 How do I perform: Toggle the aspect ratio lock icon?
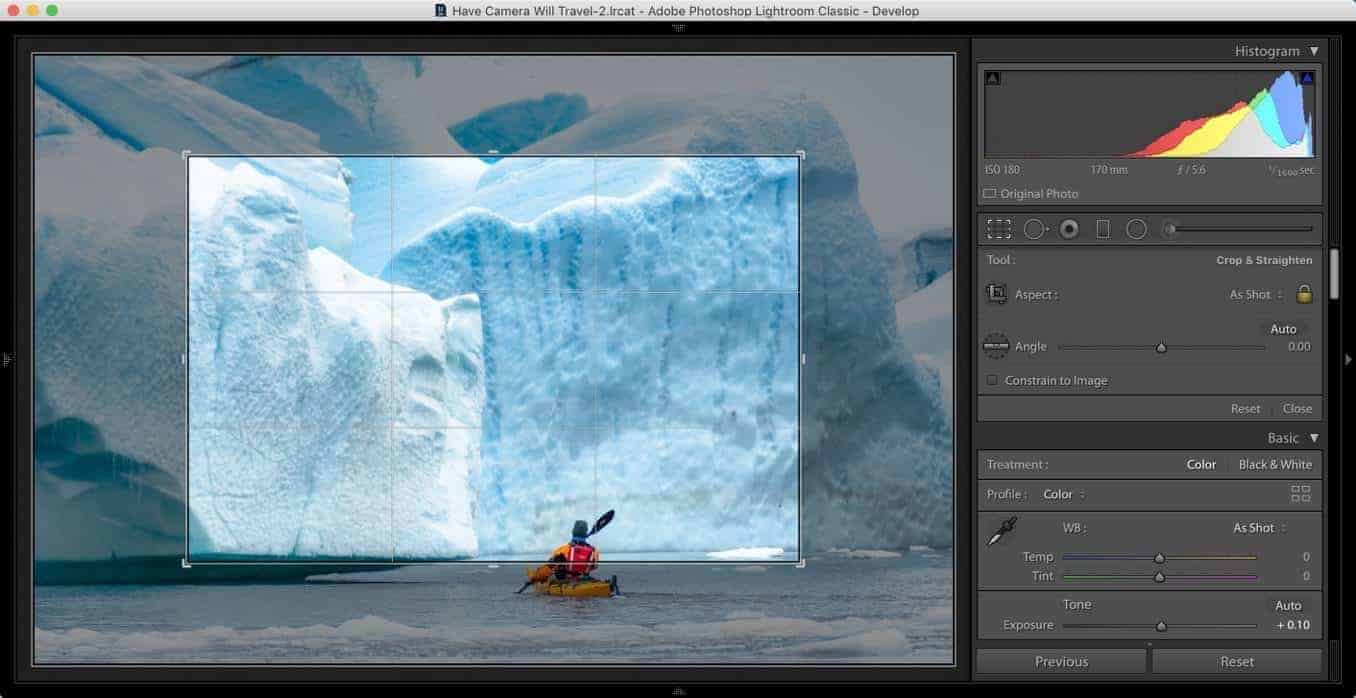(1304, 294)
